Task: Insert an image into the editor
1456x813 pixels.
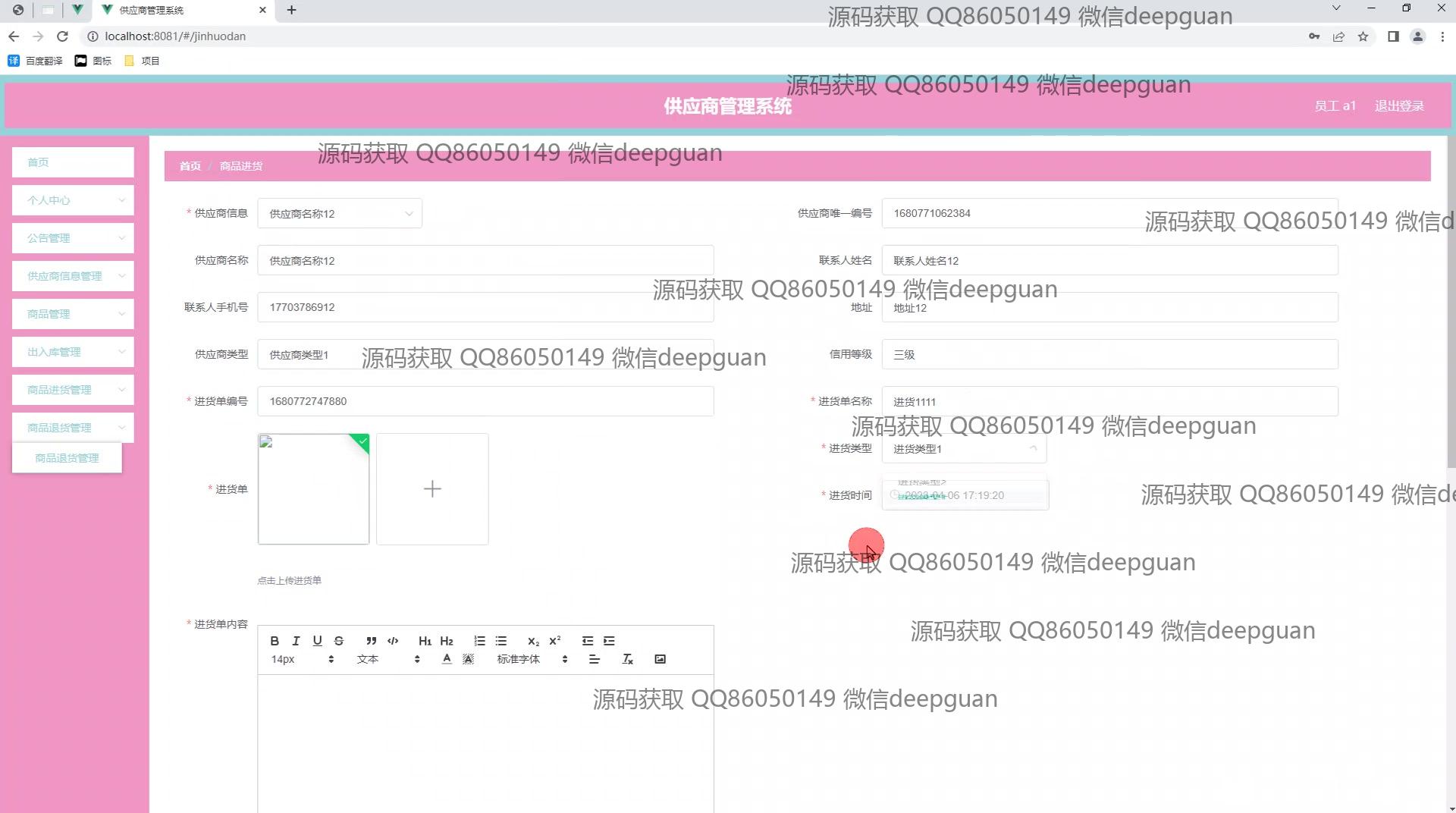Action: coord(660,659)
